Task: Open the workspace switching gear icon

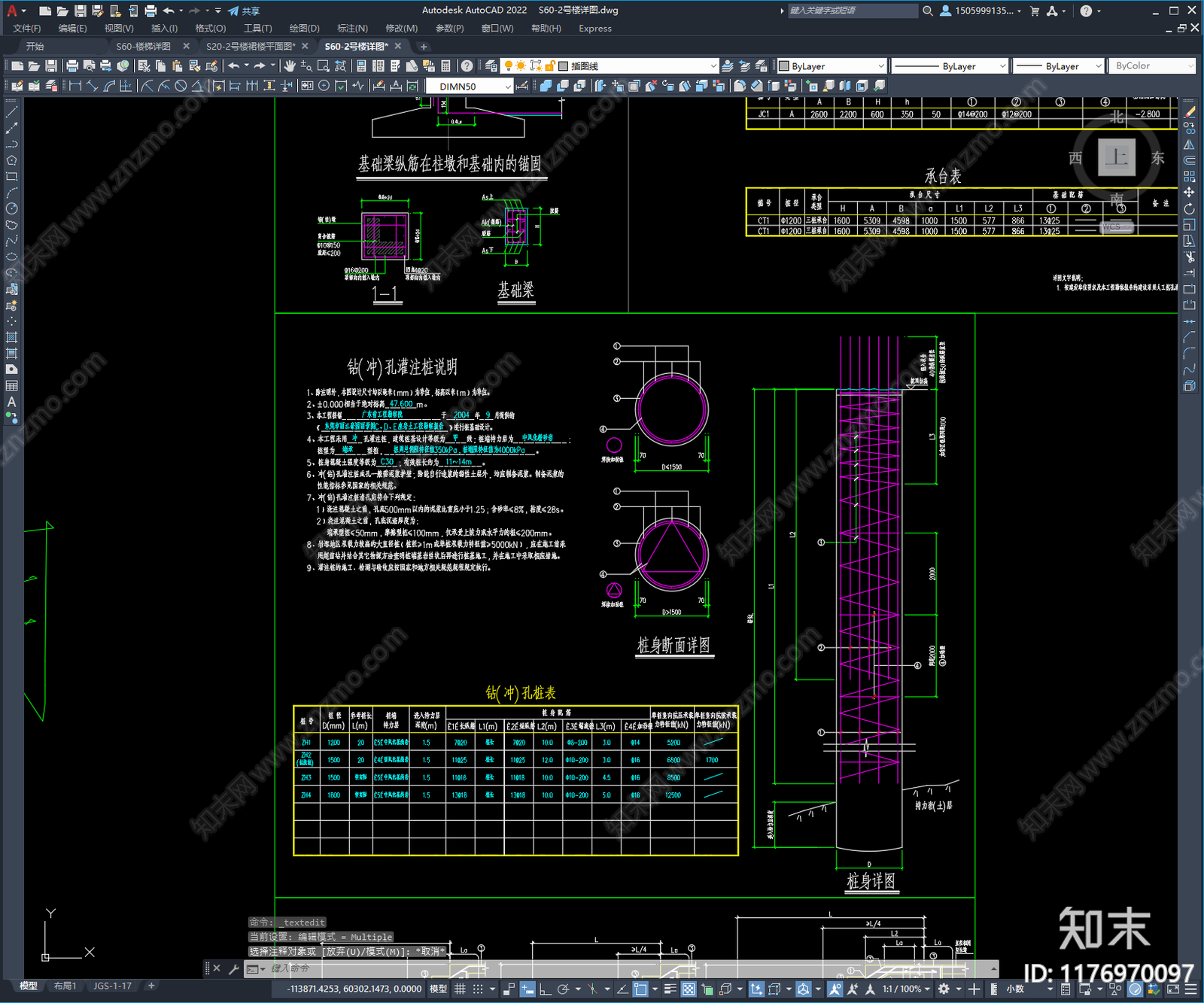Action: [x=944, y=989]
